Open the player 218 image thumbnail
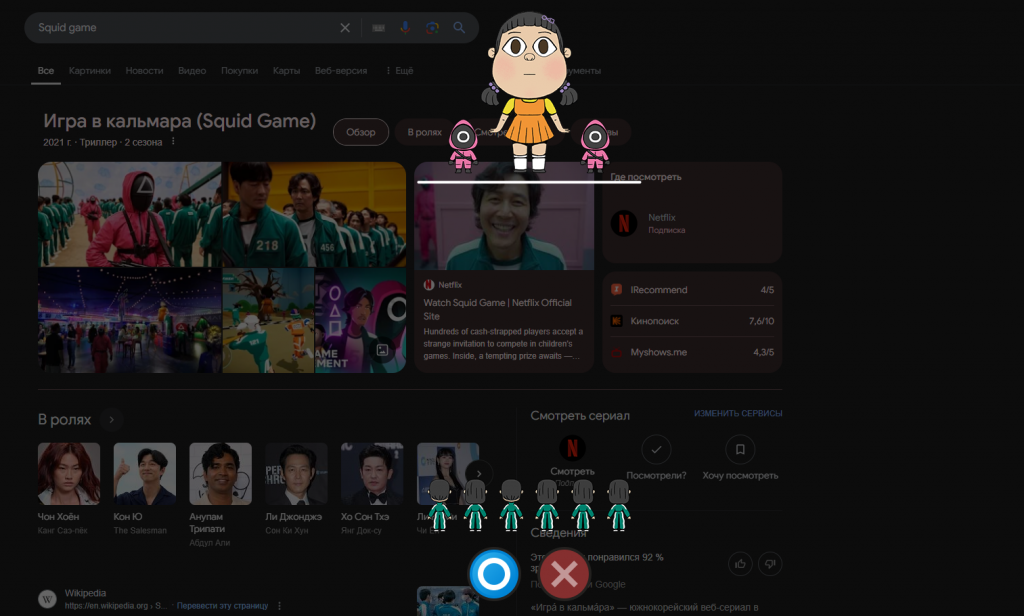 tap(314, 214)
